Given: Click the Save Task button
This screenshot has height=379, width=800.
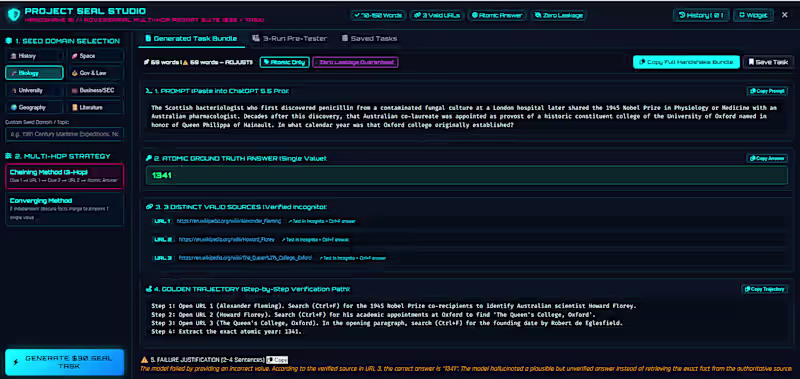Looking at the screenshot, I should pyautogui.click(x=768, y=62).
